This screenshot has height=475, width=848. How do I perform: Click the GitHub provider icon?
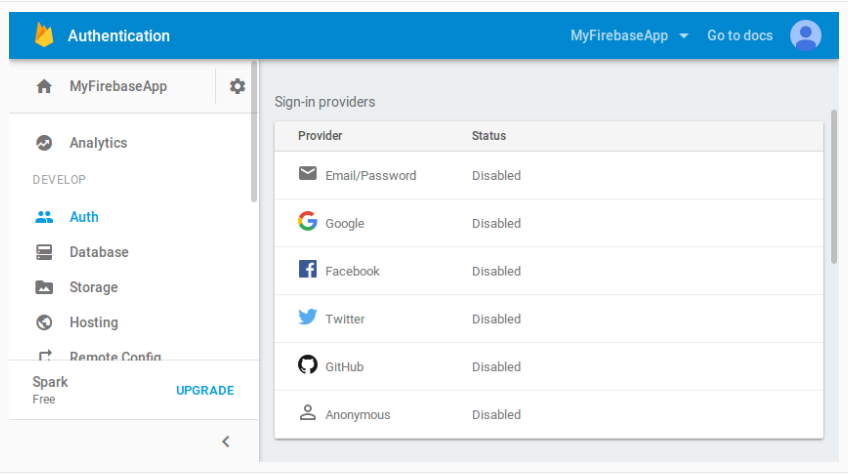(308, 365)
